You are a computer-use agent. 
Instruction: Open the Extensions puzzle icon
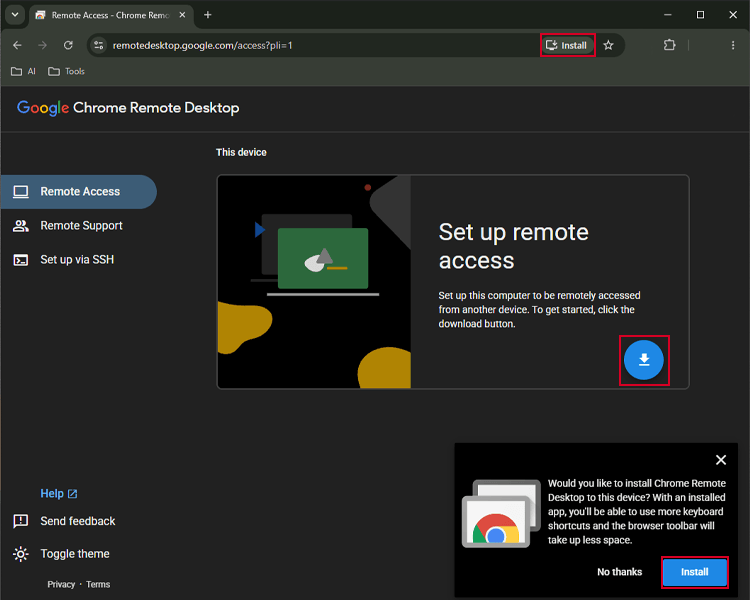[669, 45]
